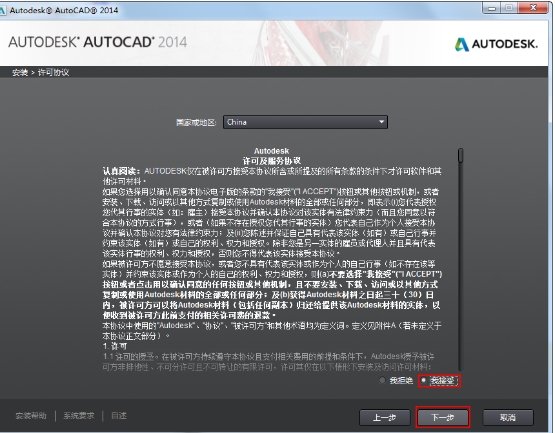Viewport: 555px width, 433px height.
Task: Click the '1. 许可' section heading text
Action: point(115,346)
